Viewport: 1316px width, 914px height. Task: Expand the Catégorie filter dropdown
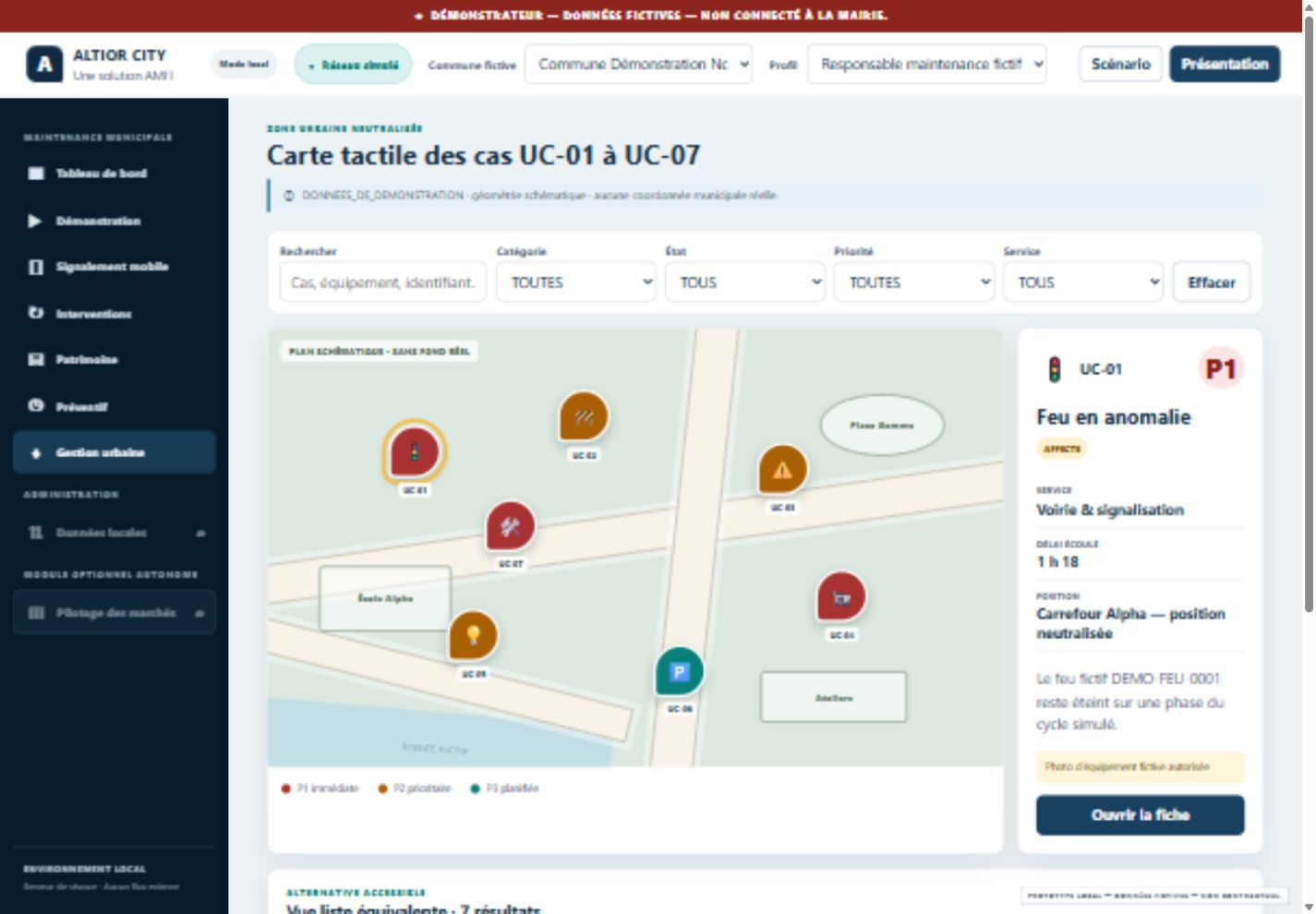(x=576, y=283)
